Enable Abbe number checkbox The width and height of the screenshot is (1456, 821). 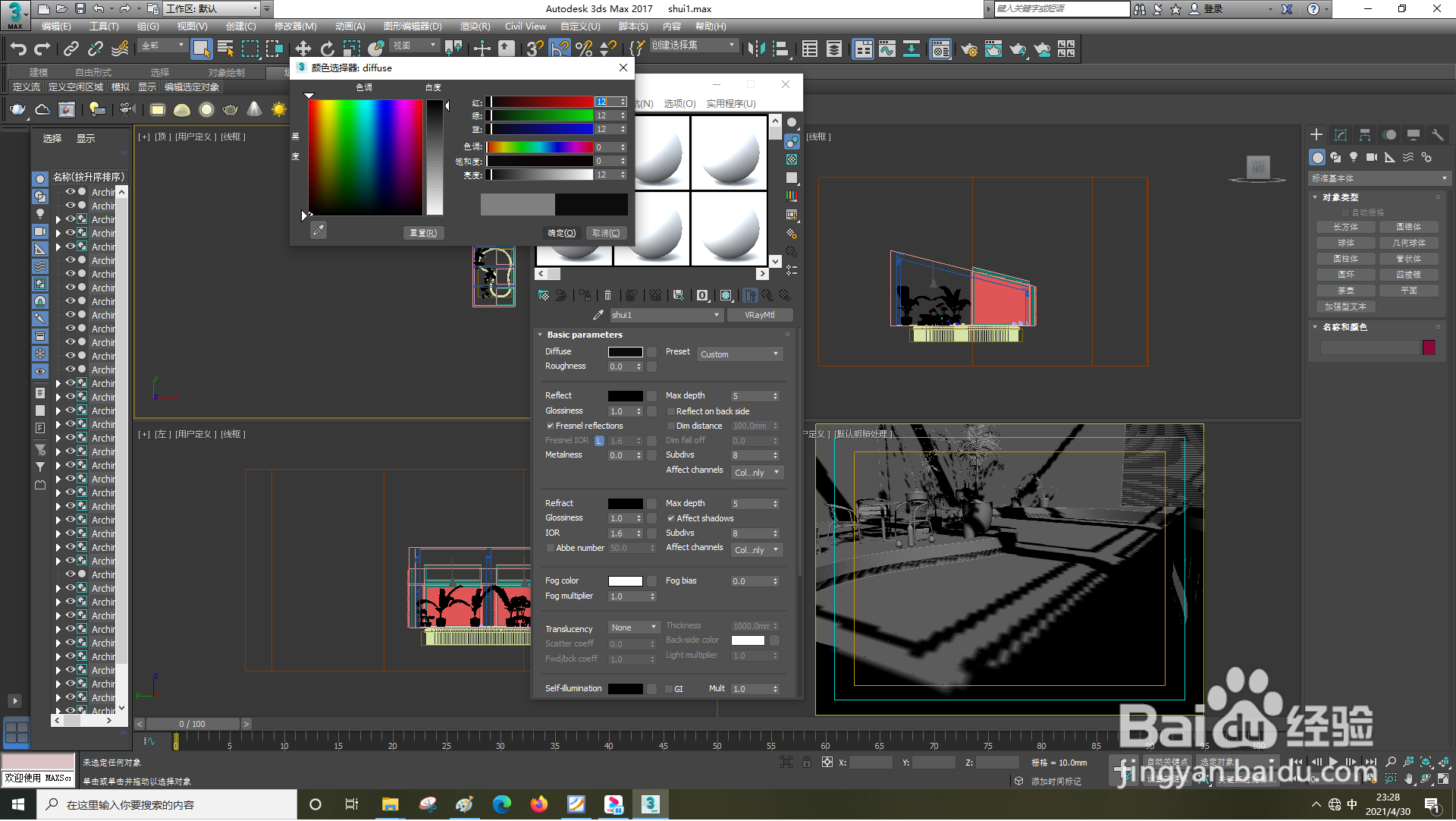(x=551, y=548)
